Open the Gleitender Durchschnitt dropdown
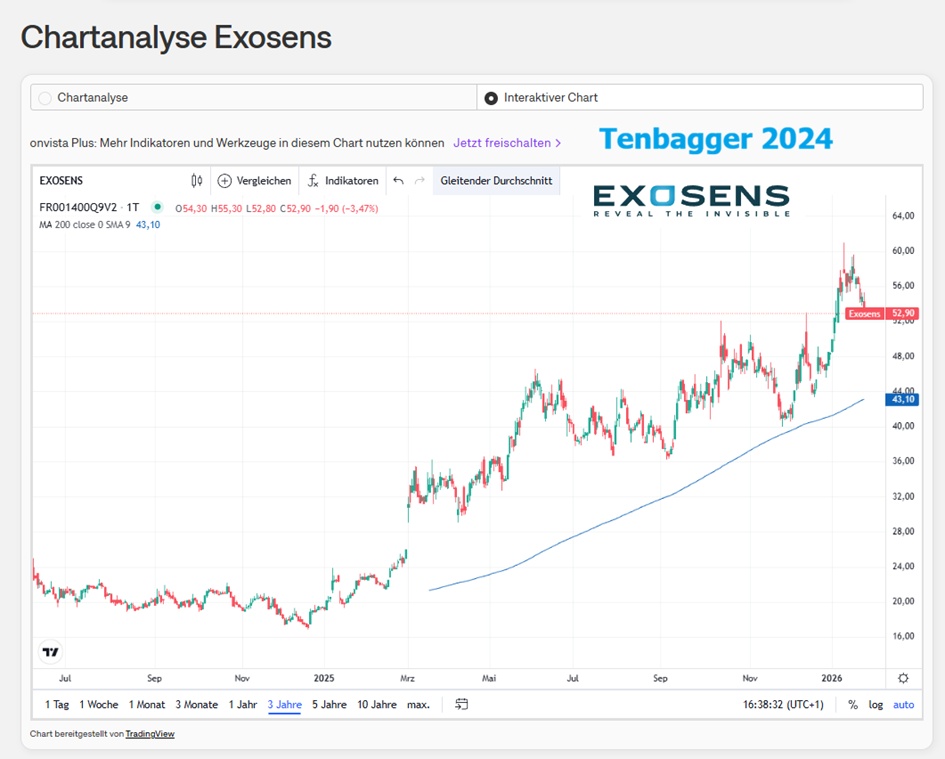This screenshot has width=945, height=759. 496,181
